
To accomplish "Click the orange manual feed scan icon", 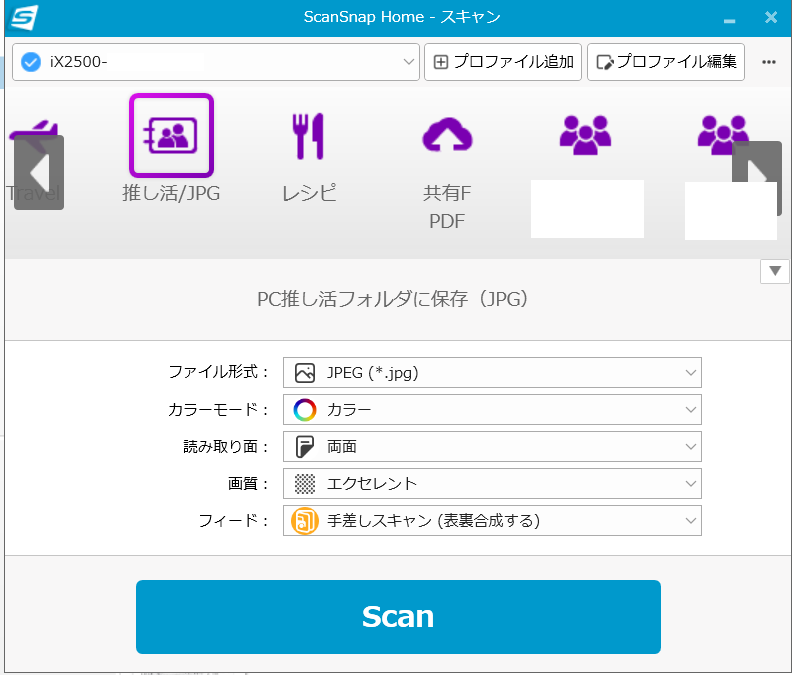I will 305,521.
